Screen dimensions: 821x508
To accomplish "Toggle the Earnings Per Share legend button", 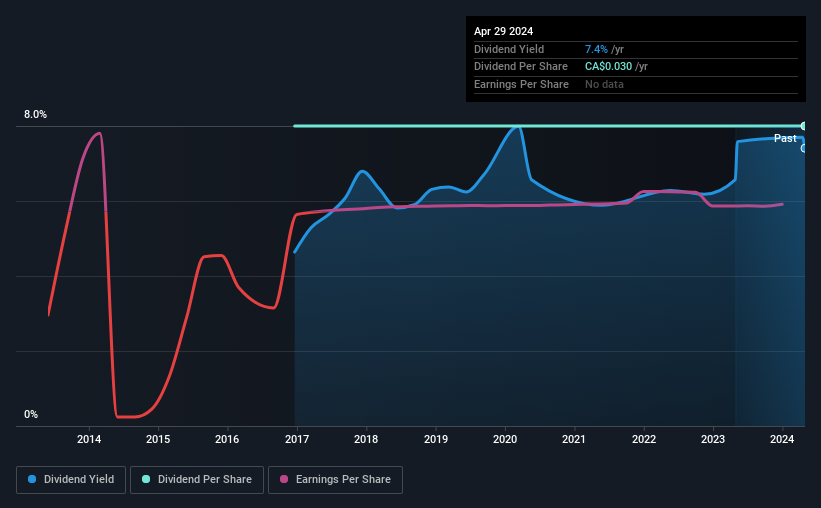I will (x=335, y=480).
